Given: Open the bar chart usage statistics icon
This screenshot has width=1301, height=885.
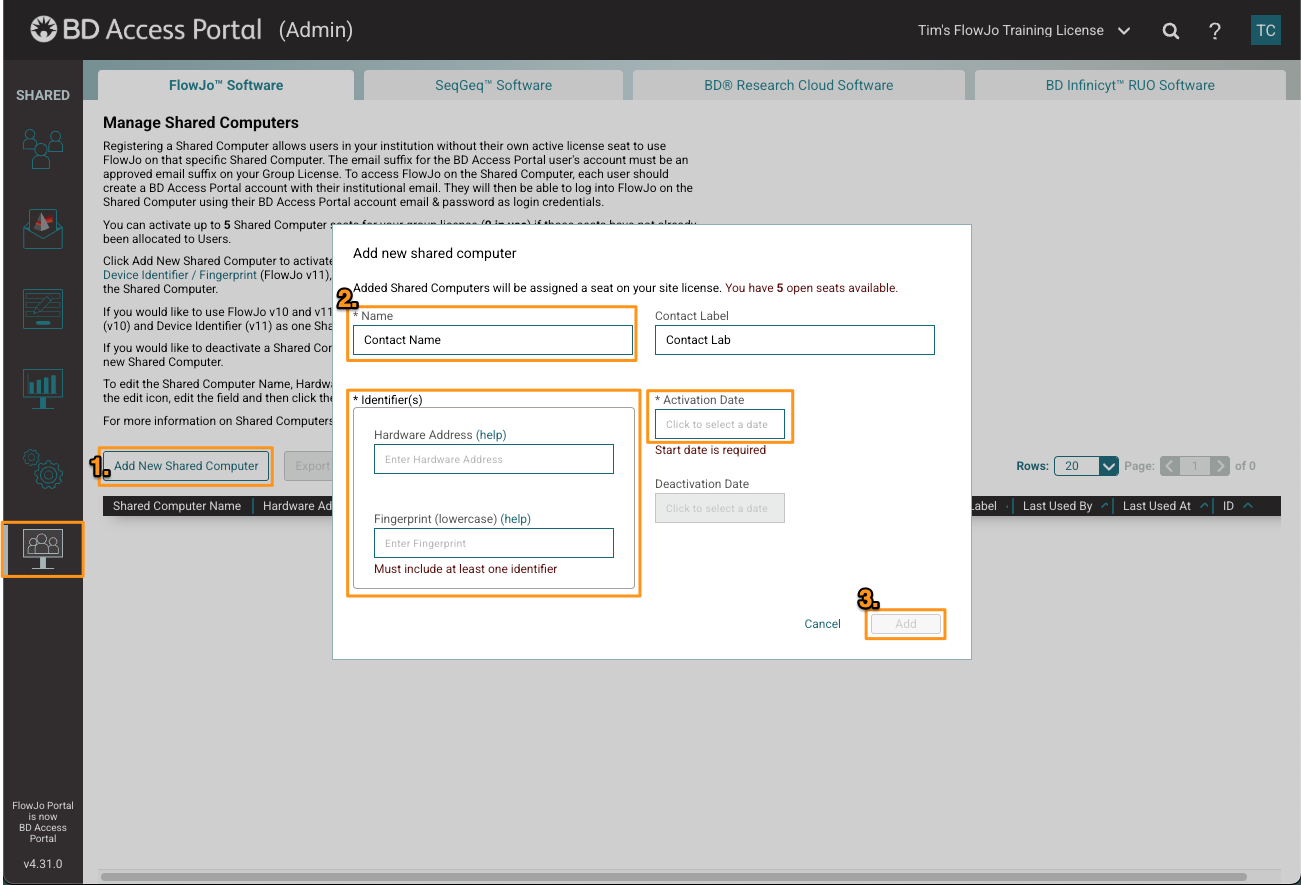Looking at the screenshot, I should tap(42, 389).
